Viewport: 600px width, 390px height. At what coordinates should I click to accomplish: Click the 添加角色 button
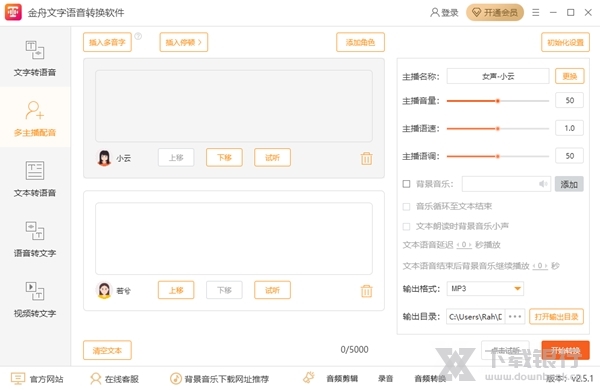pyautogui.click(x=360, y=42)
